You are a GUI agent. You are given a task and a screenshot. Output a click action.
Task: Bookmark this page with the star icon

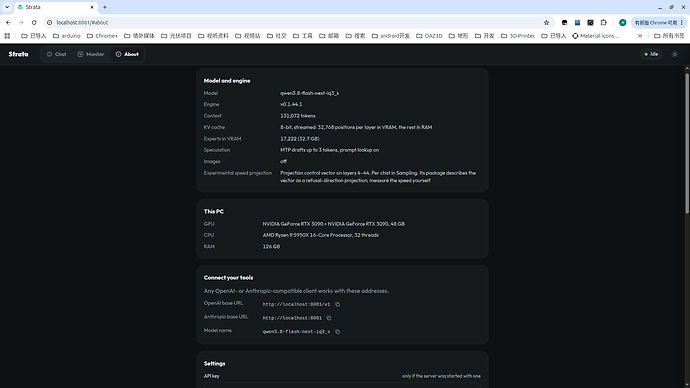coord(547,22)
